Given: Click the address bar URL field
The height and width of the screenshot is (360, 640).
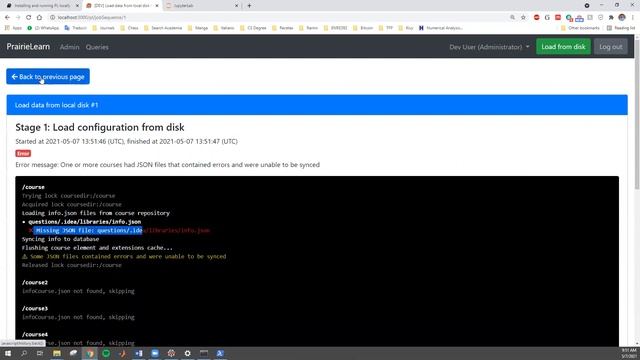Looking at the screenshot, I should [x=278, y=18].
